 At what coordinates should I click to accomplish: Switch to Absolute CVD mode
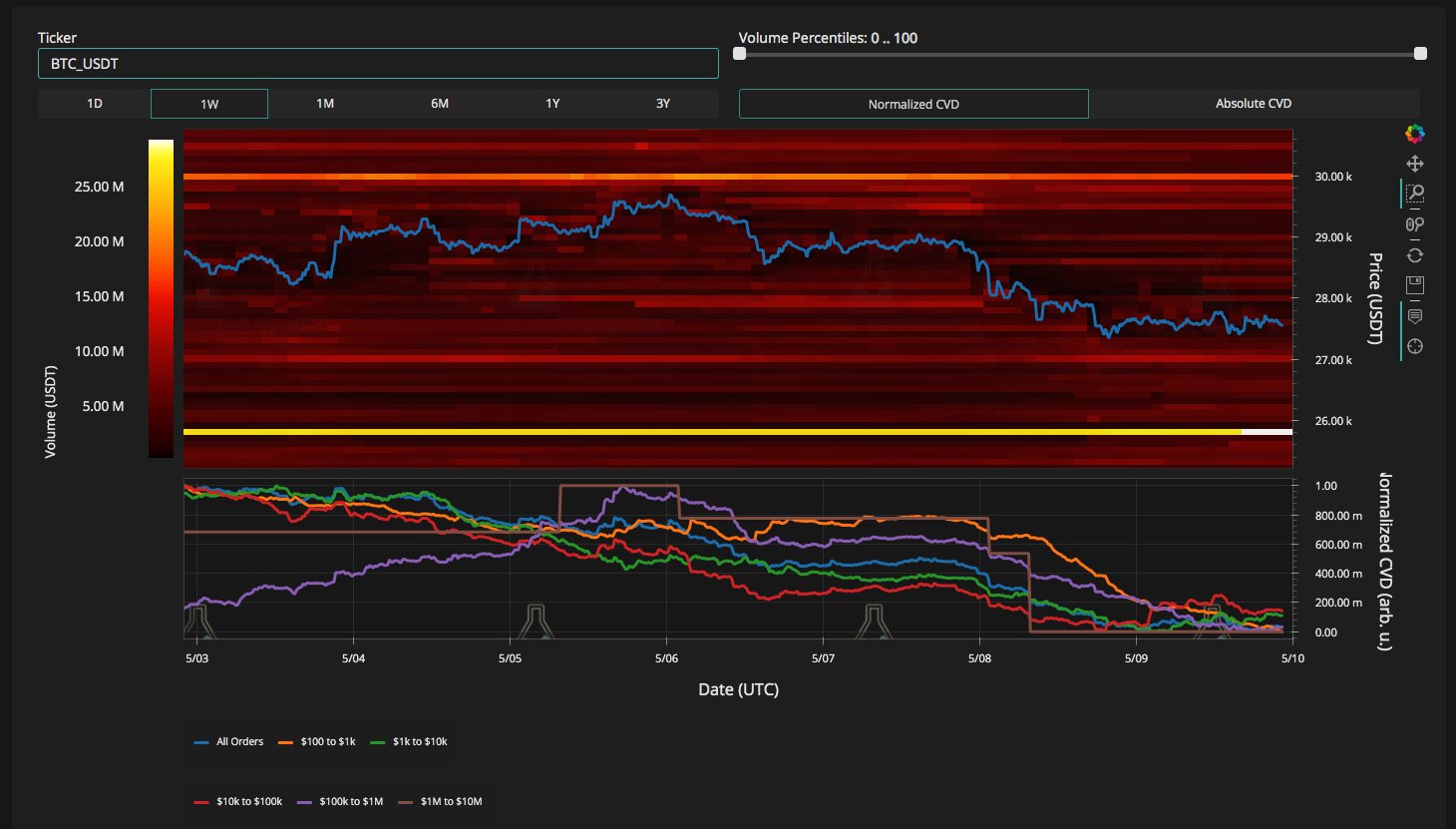1253,103
